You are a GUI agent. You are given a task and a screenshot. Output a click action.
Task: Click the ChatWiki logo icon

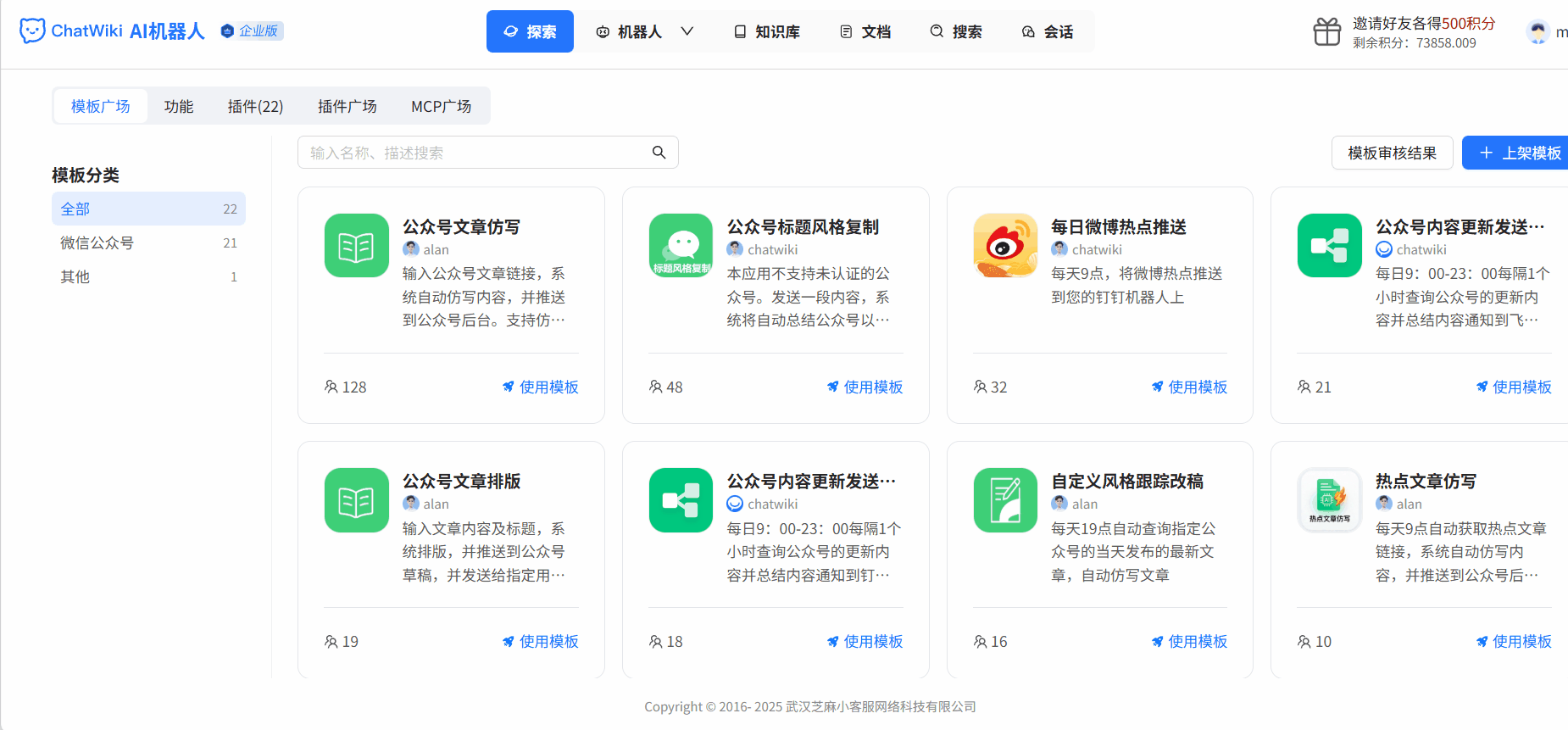[32, 31]
